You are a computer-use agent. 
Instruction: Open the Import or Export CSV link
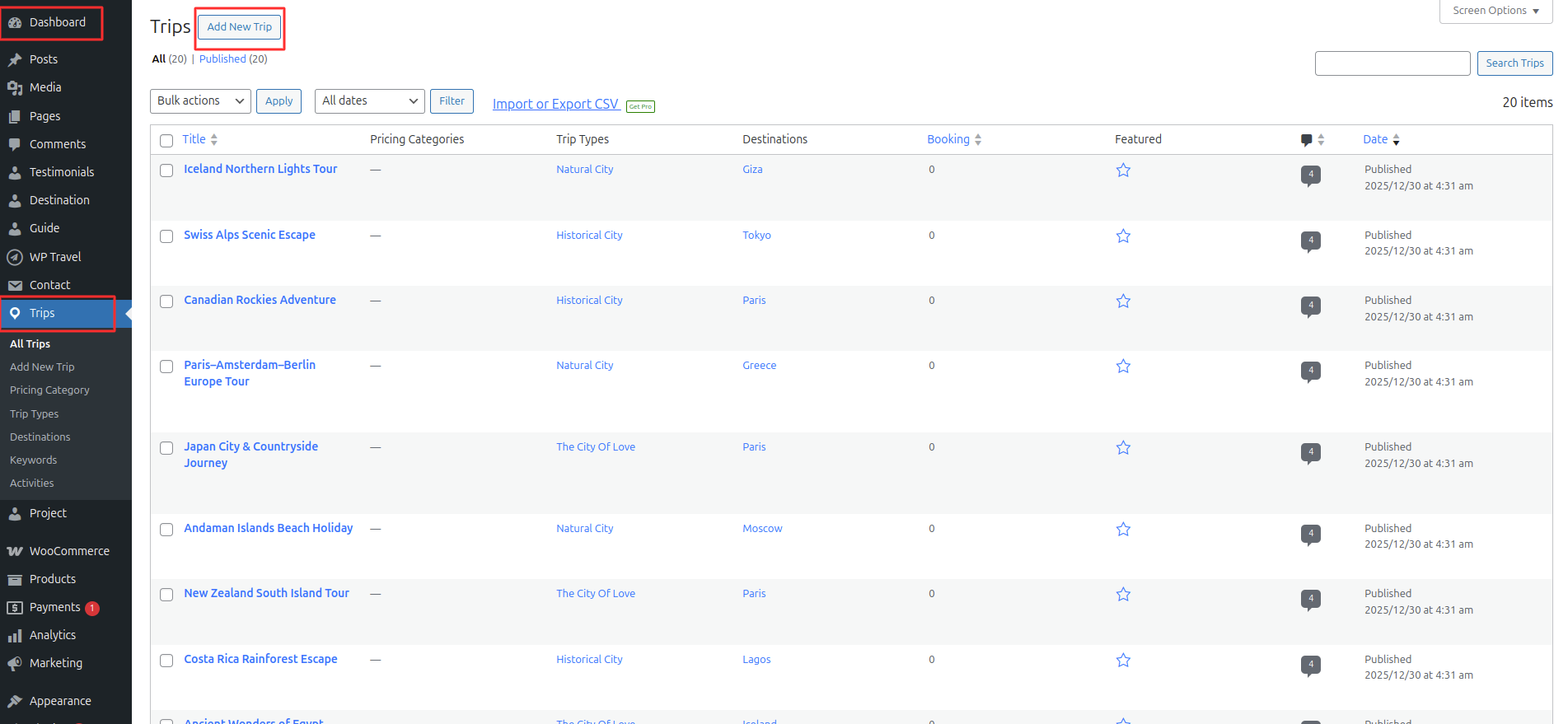pos(555,104)
